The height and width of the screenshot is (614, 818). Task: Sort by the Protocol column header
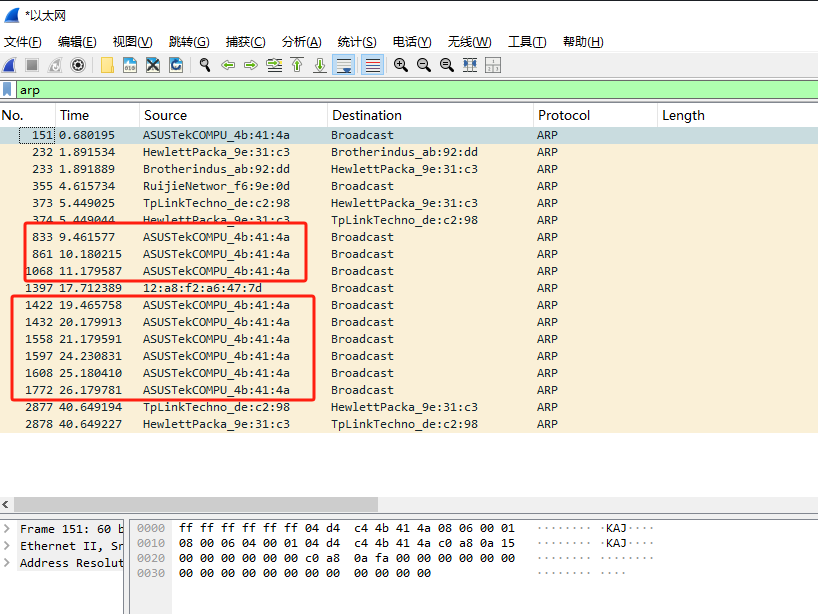(x=595, y=115)
